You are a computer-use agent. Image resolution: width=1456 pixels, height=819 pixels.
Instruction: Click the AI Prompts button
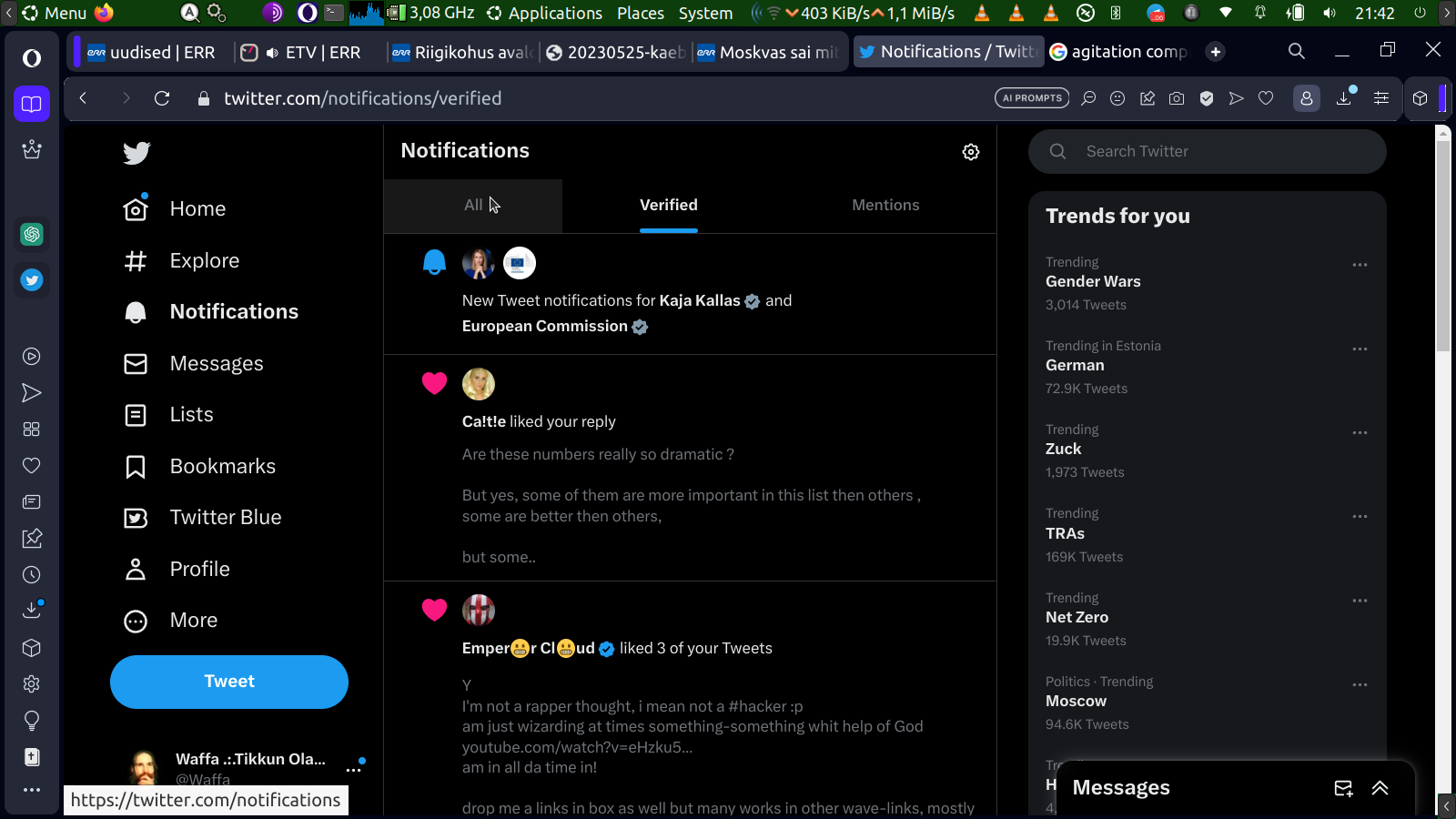click(x=1032, y=98)
